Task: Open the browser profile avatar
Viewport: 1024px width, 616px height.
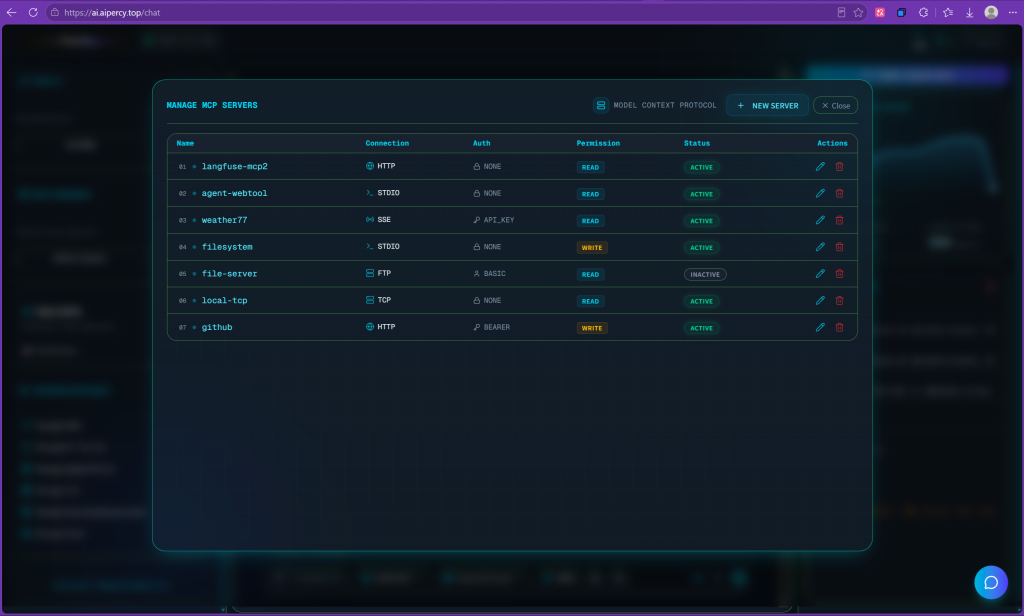Action: [x=991, y=12]
